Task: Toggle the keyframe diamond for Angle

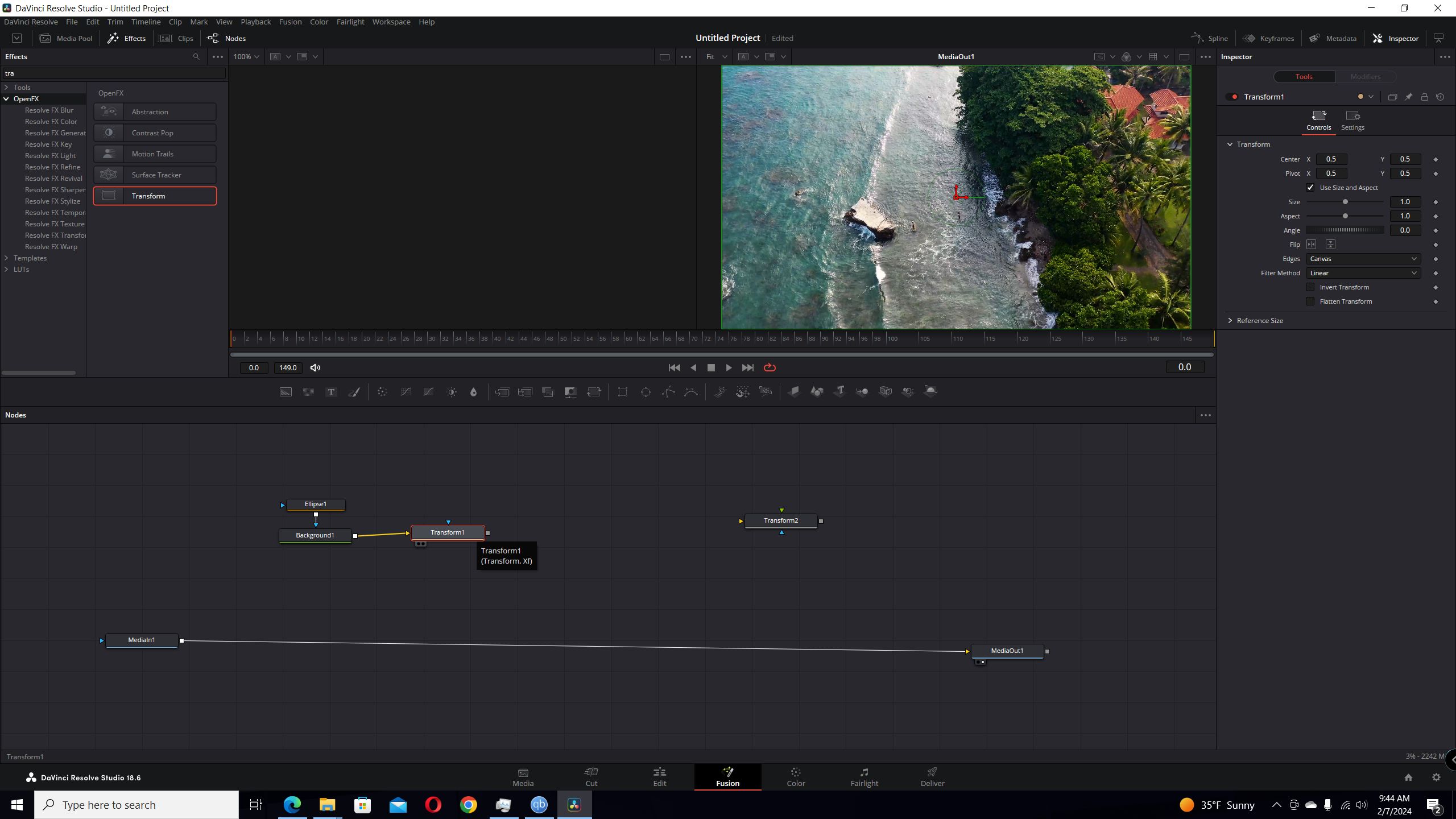Action: pyautogui.click(x=1436, y=231)
